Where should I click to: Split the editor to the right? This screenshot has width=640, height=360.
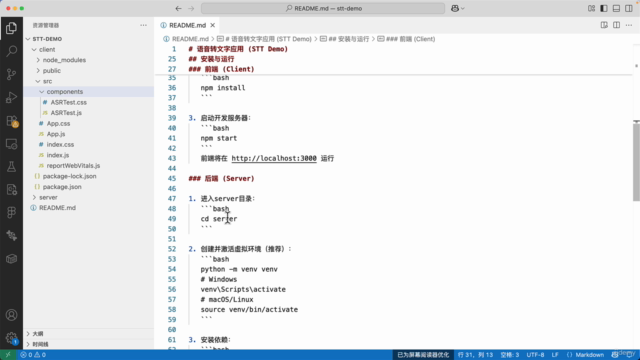click(x=616, y=25)
